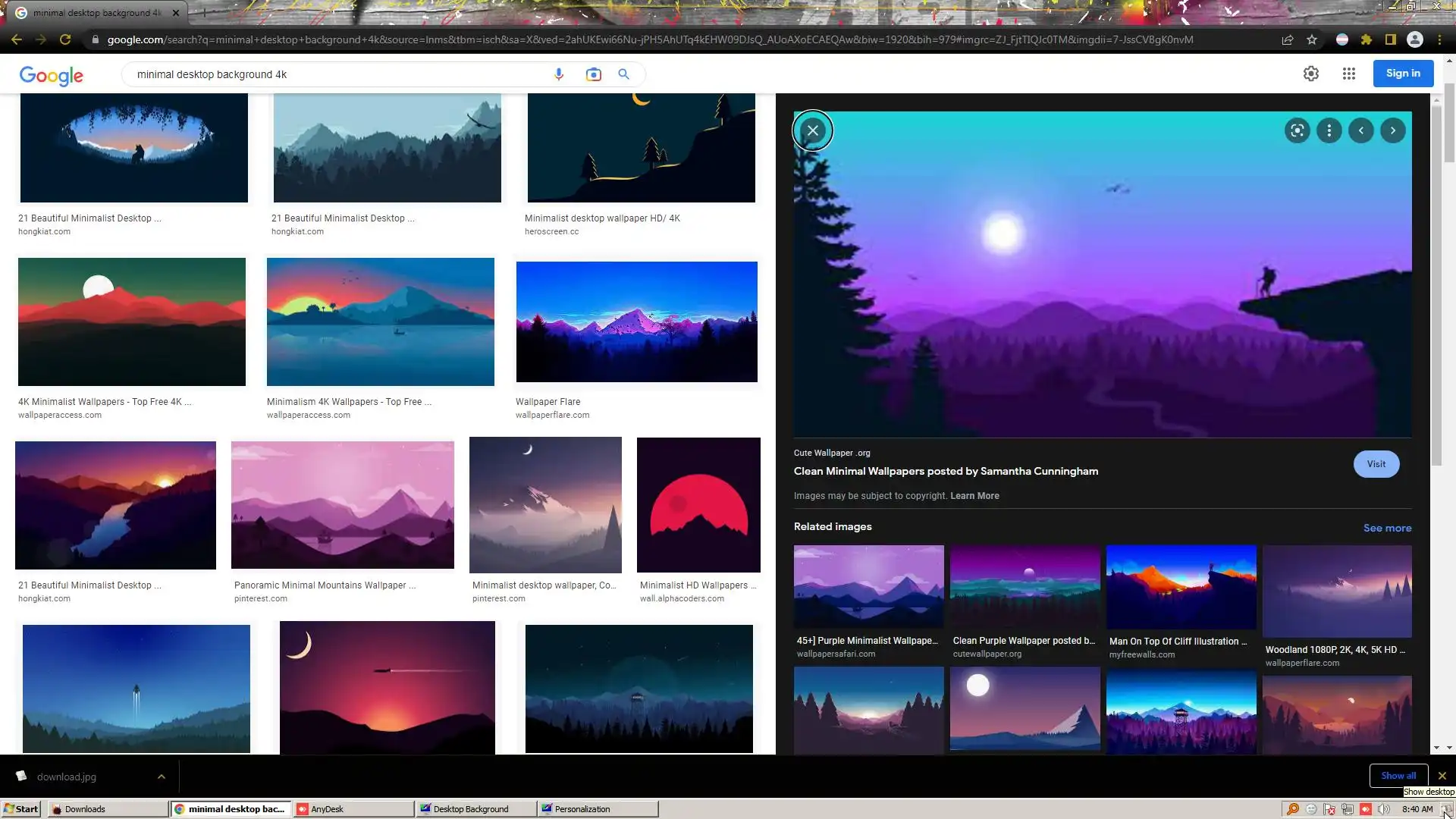This screenshot has width=1456, height=819.
Task: Click the Sign in button
Action: 1403,74
